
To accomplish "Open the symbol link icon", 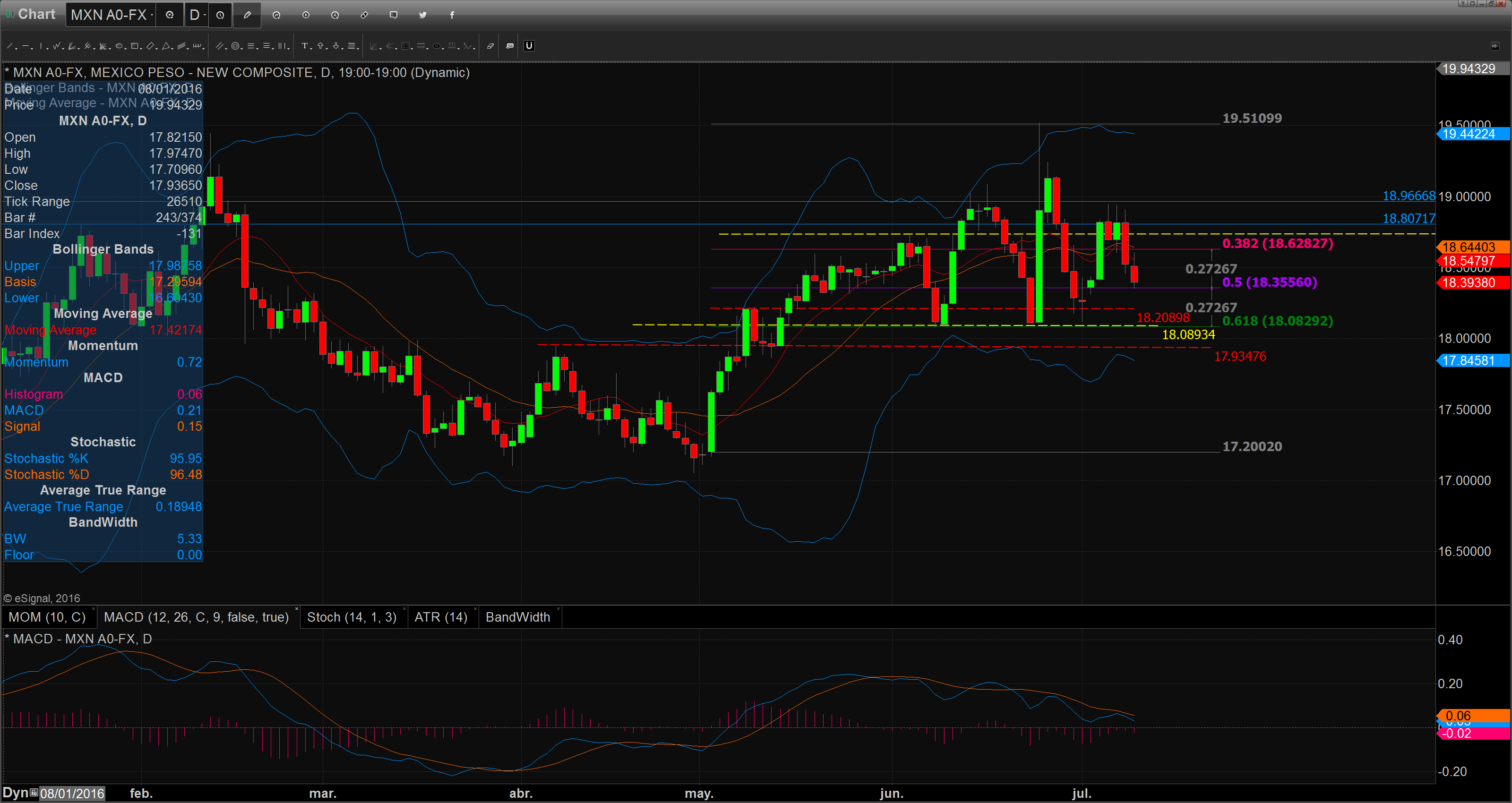I will pos(364,15).
